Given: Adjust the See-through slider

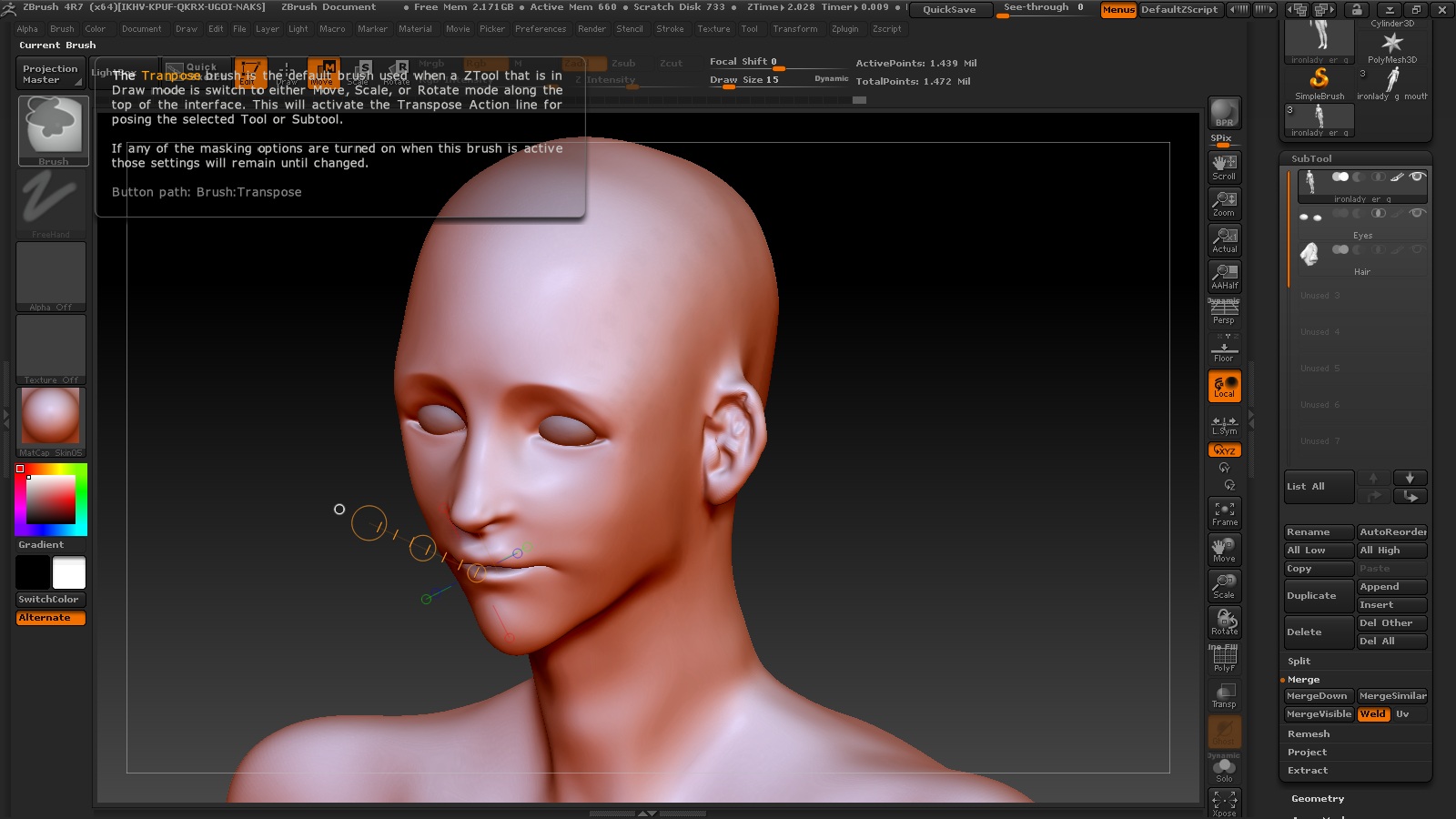Looking at the screenshot, I should tap(1044, 9).
